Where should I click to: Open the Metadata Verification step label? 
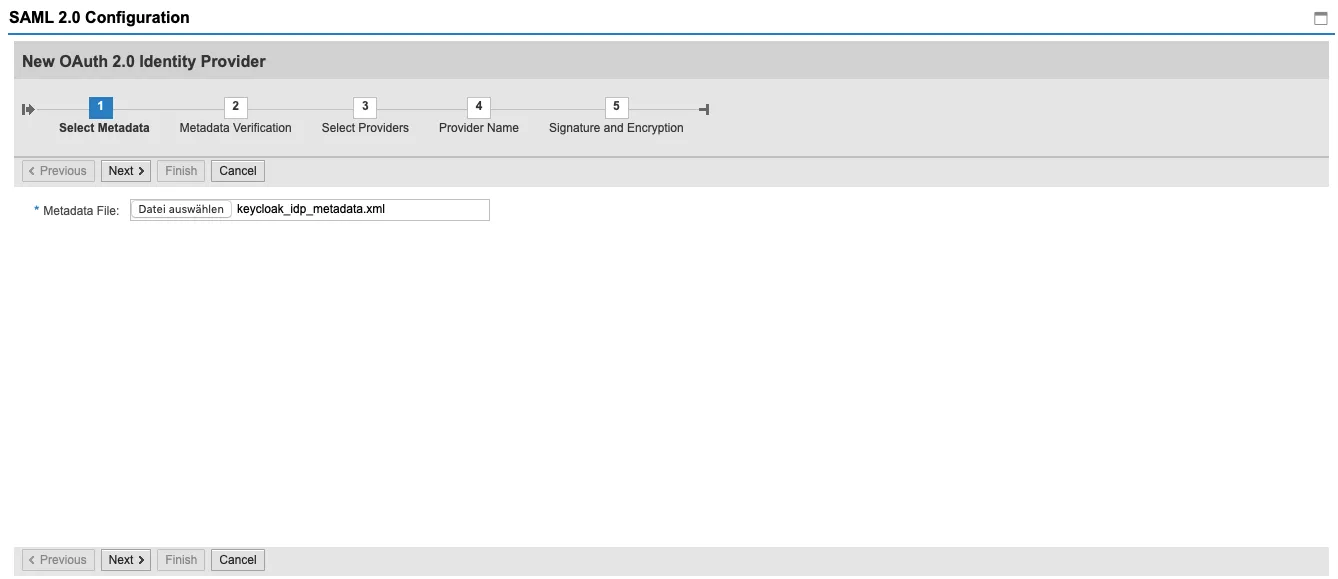click(235, 128)
